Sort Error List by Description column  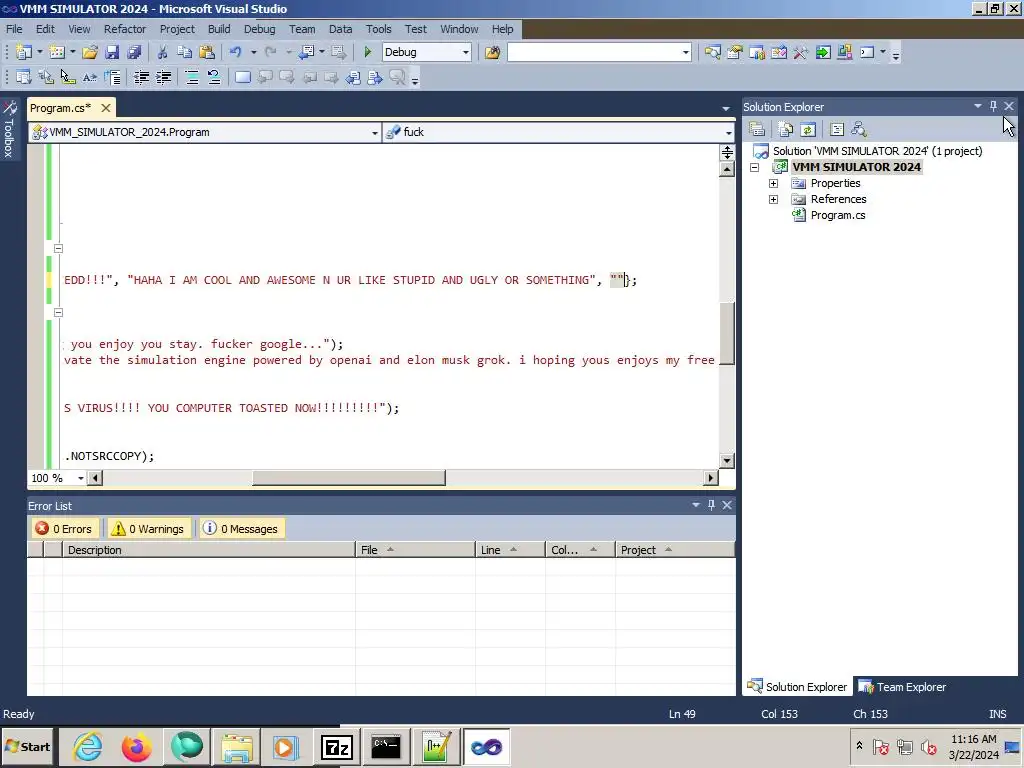click(x=208, y=550)
